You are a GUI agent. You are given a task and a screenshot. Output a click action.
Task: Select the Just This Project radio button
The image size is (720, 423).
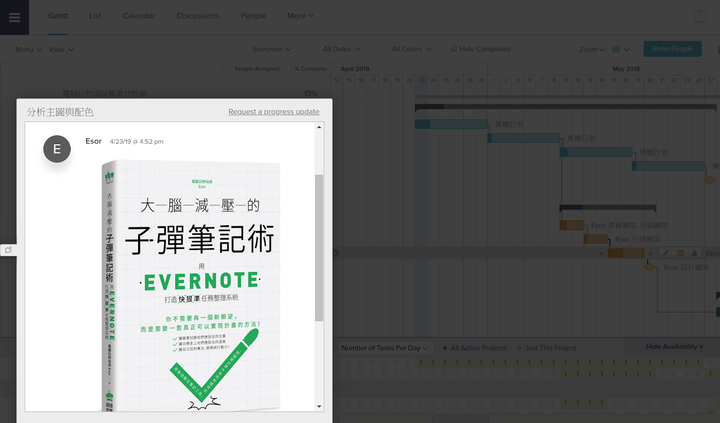(519, 348)
